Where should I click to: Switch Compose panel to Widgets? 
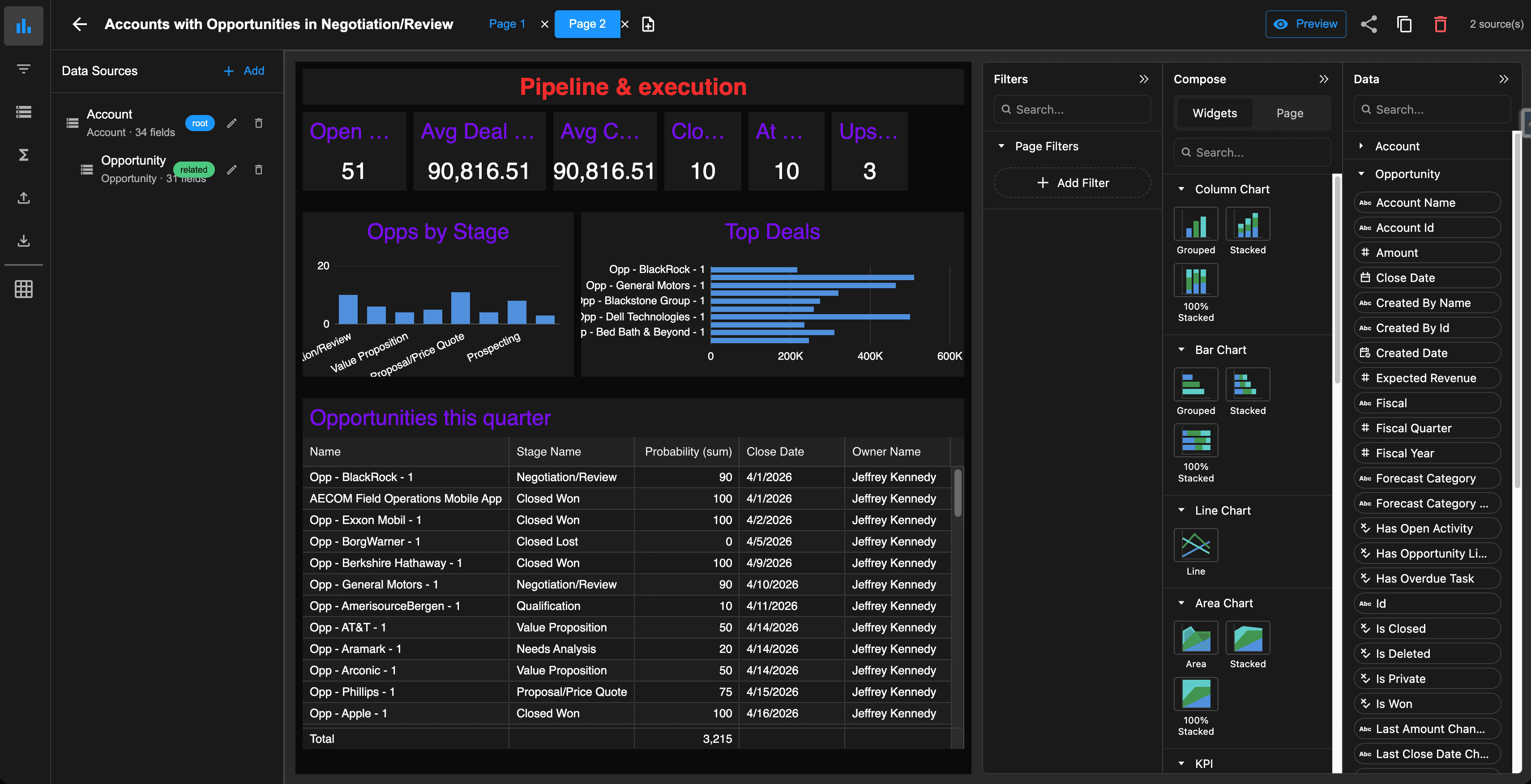click(1214, 113)
